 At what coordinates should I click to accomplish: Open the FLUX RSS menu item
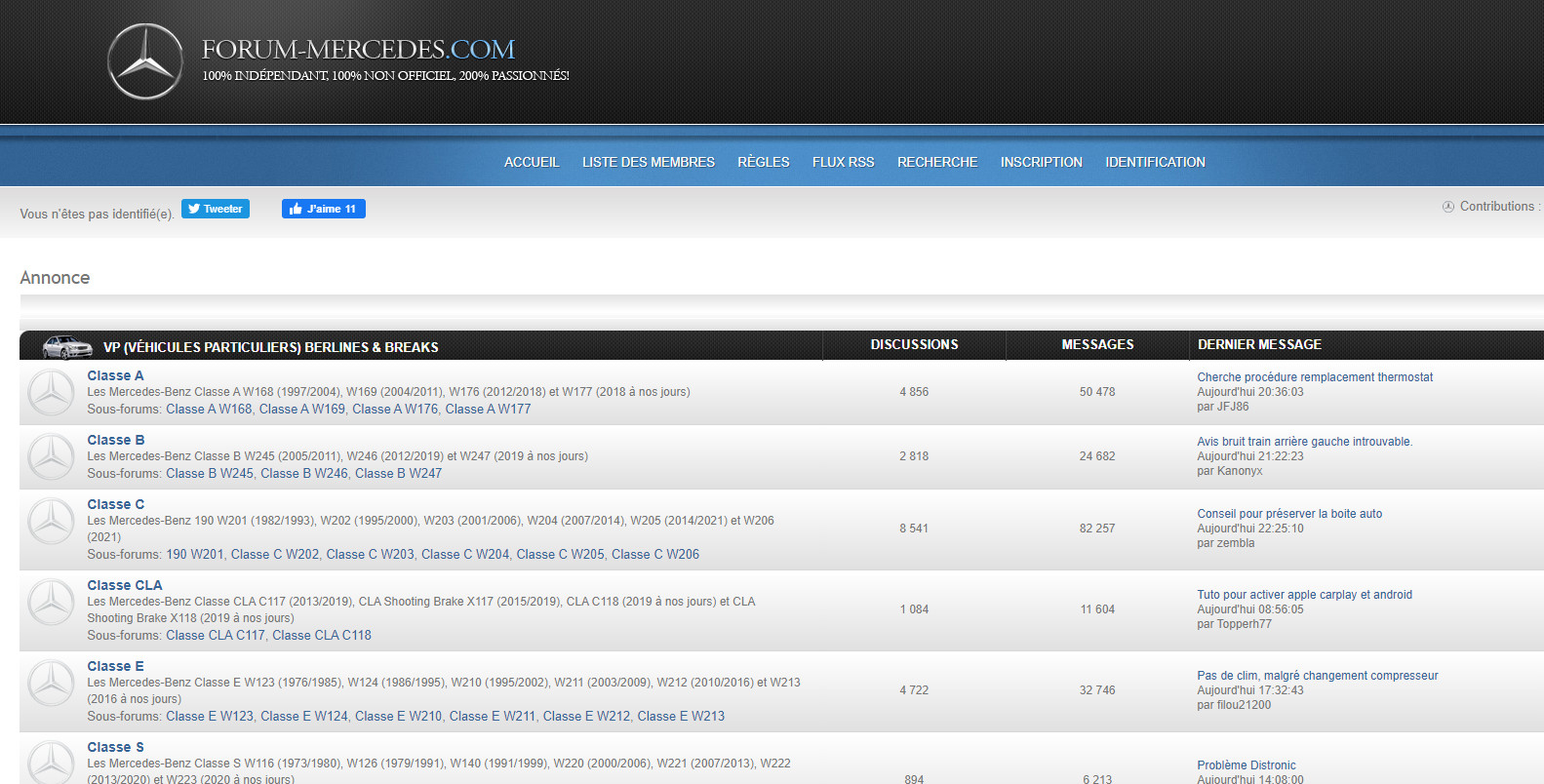click(844, 162)
